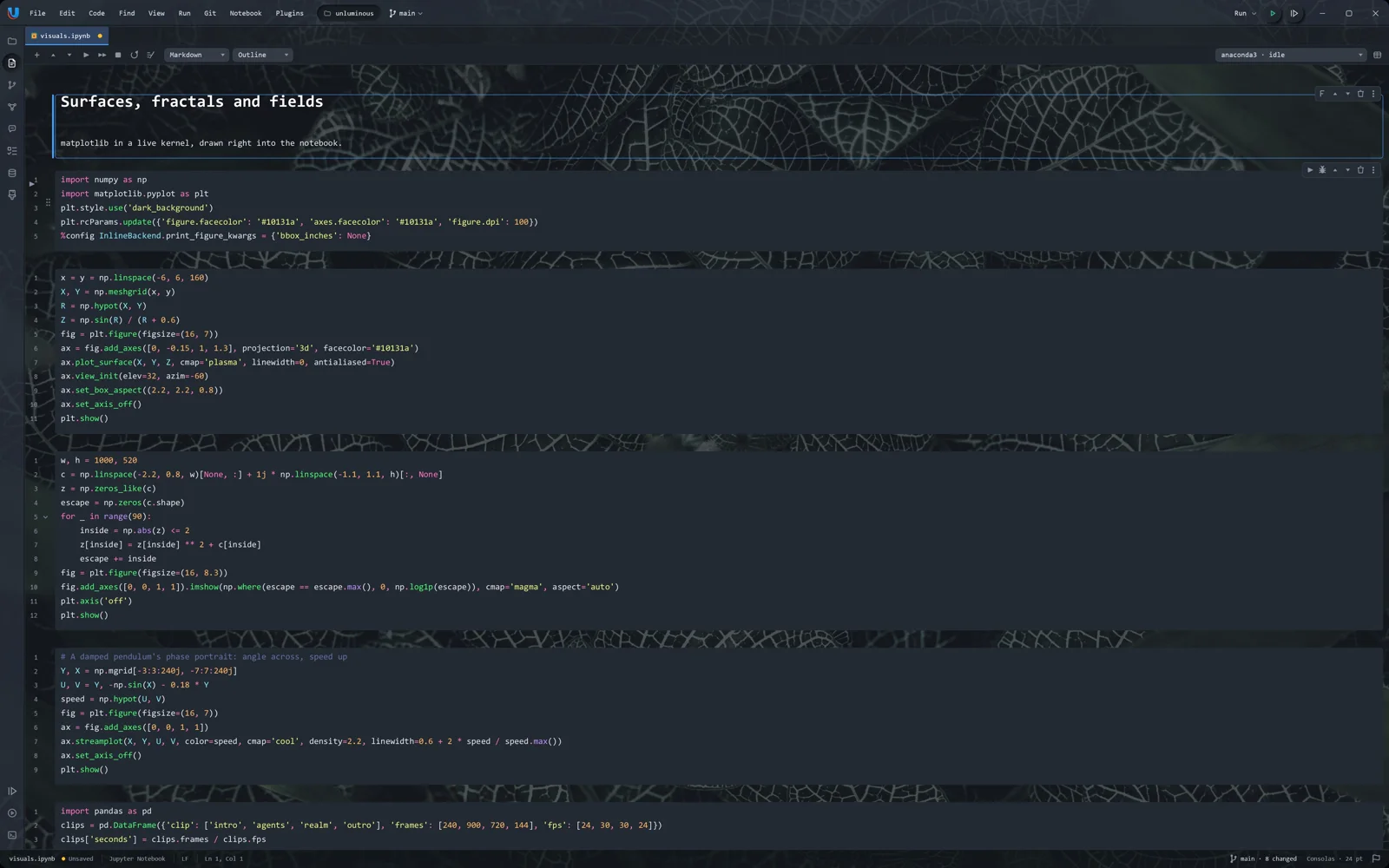Click the green Run button in title bar
This screenshot has width=1389, height=868.
(1273, 13)
